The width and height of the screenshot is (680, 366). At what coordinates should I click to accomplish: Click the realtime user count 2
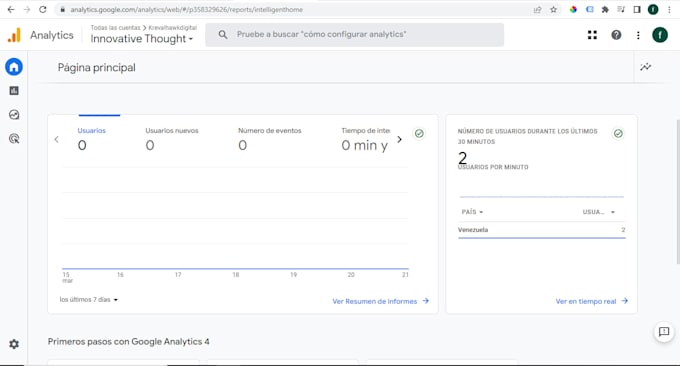point(462,157)
